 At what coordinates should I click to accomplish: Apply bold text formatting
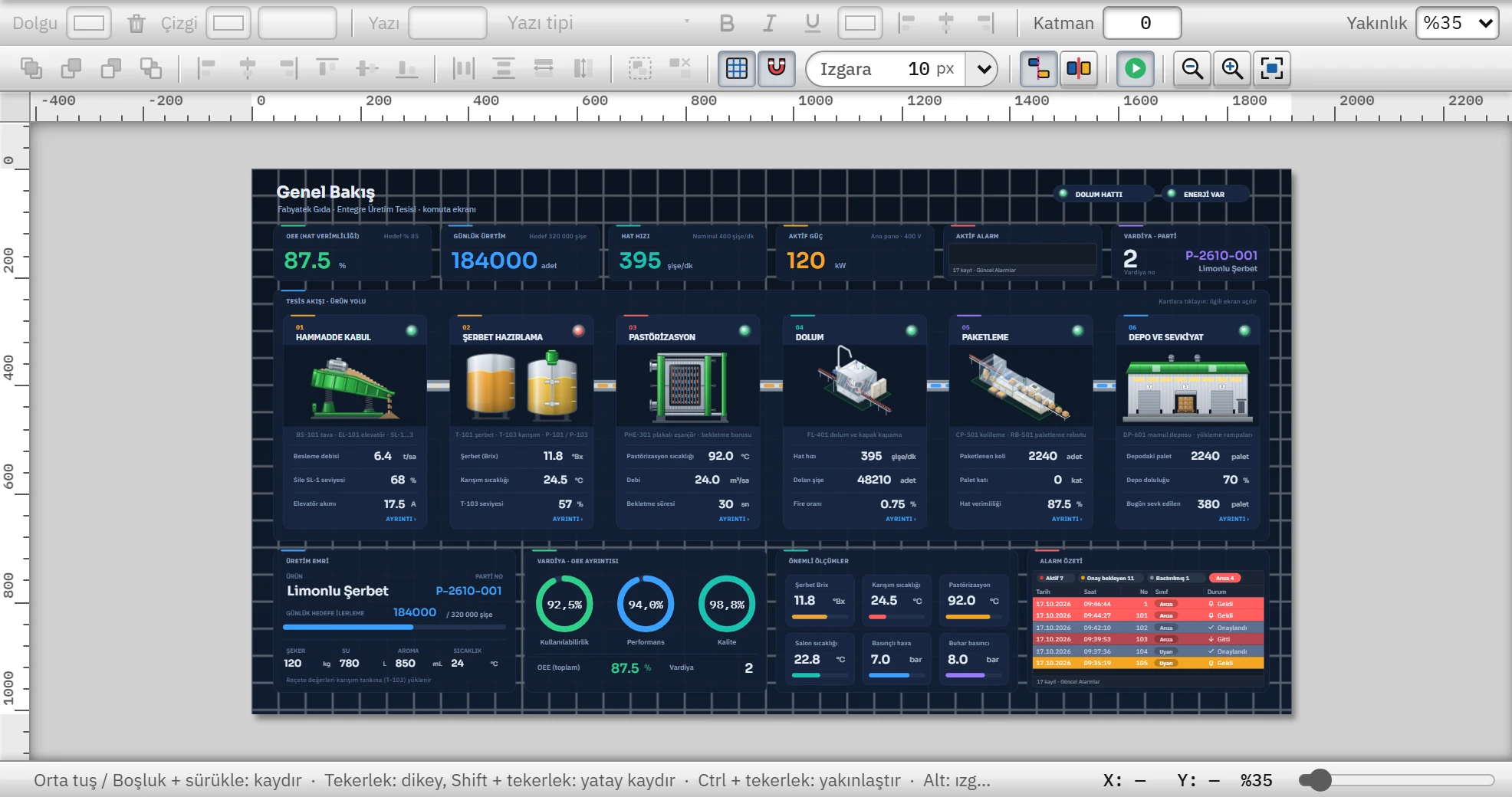[x=727, y=24]
